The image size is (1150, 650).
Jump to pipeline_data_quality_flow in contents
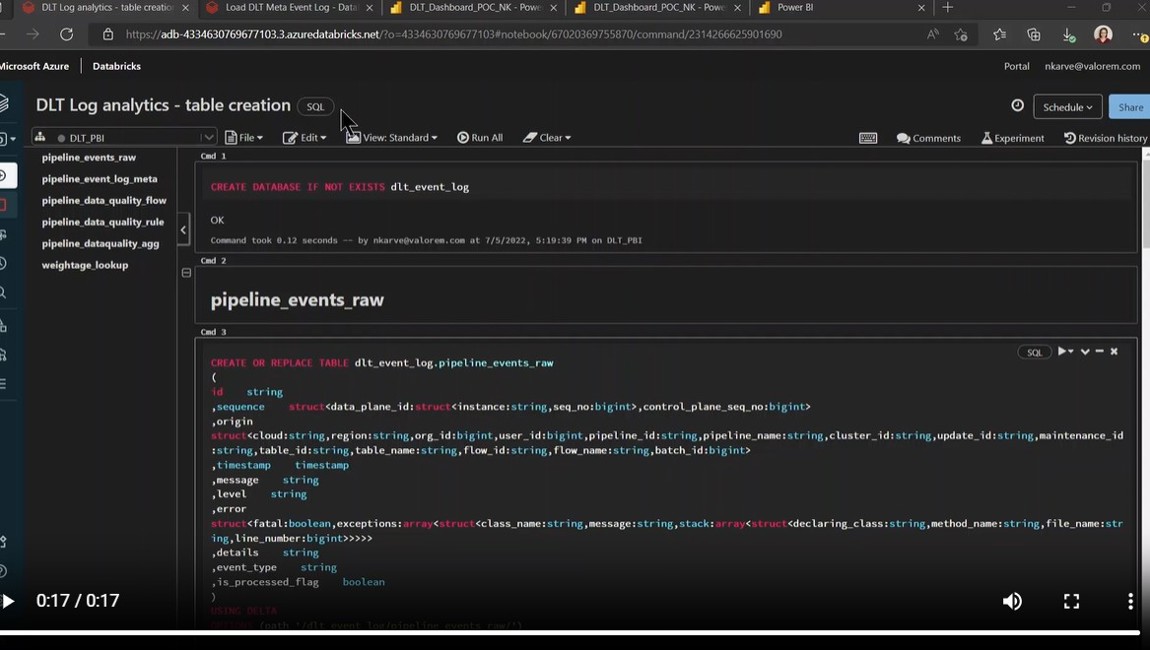[104, 201]
